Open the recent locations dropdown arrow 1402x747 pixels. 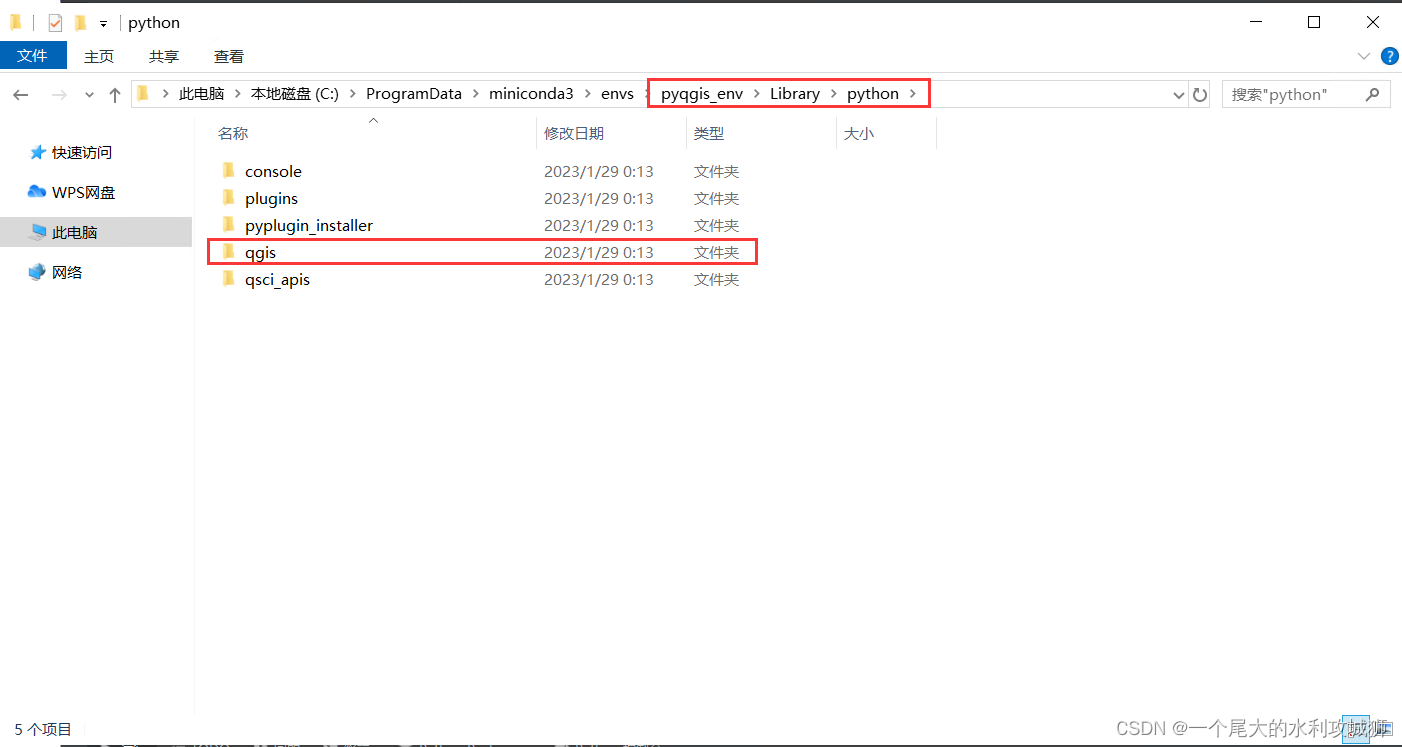tap(89, 95)
